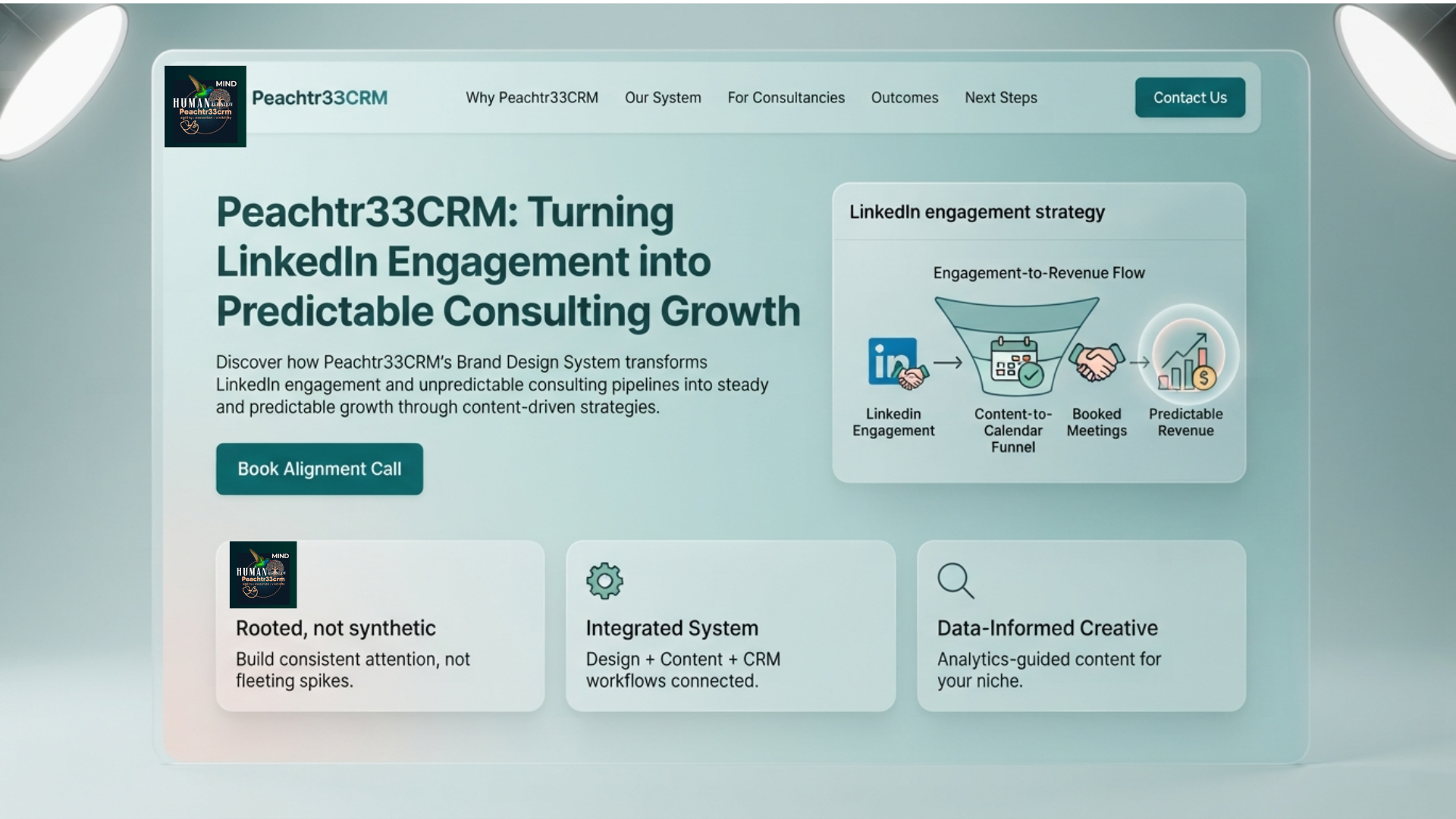Navigate to Next Steps section

pyautogui.click(x=1001, y=98)
